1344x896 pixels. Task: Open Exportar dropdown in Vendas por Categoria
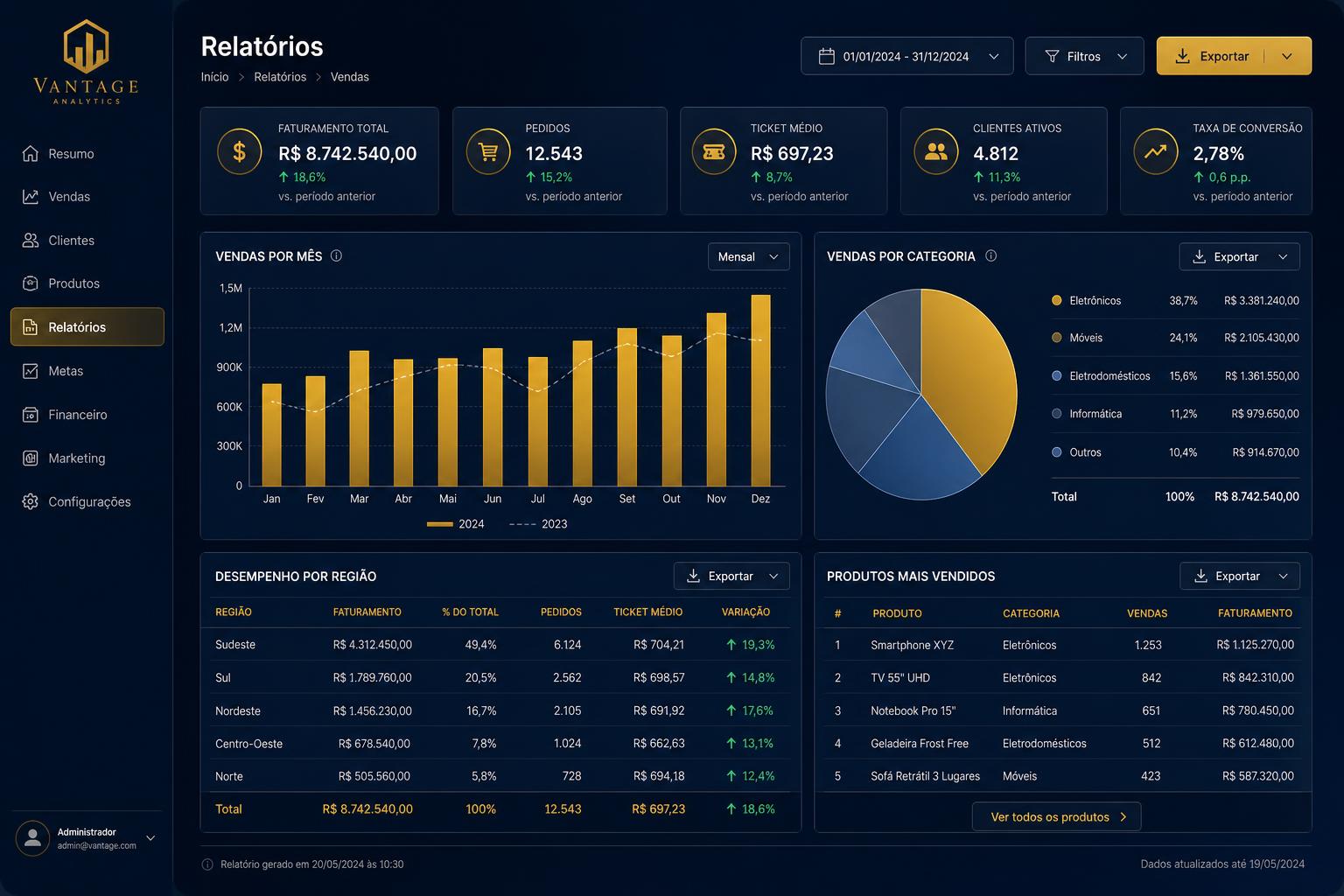point(1239,256)
